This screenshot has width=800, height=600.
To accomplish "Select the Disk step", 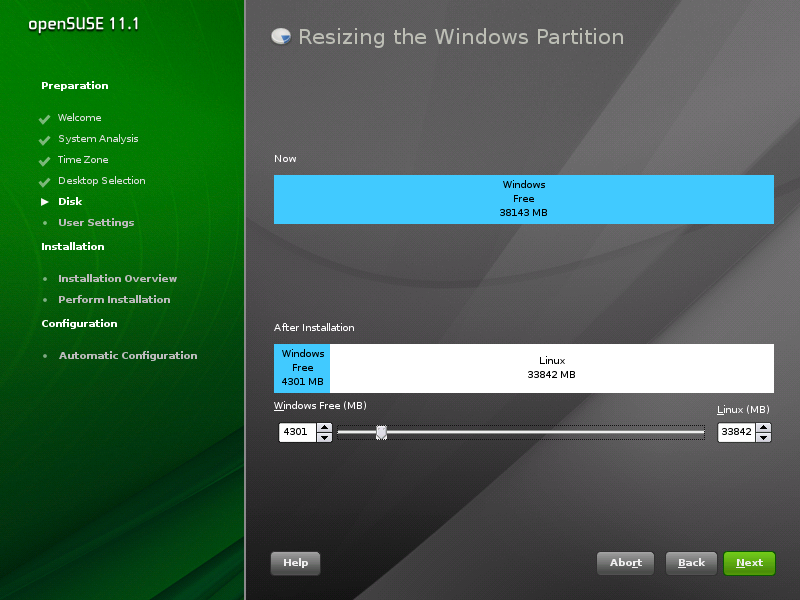I will [70, 202].
